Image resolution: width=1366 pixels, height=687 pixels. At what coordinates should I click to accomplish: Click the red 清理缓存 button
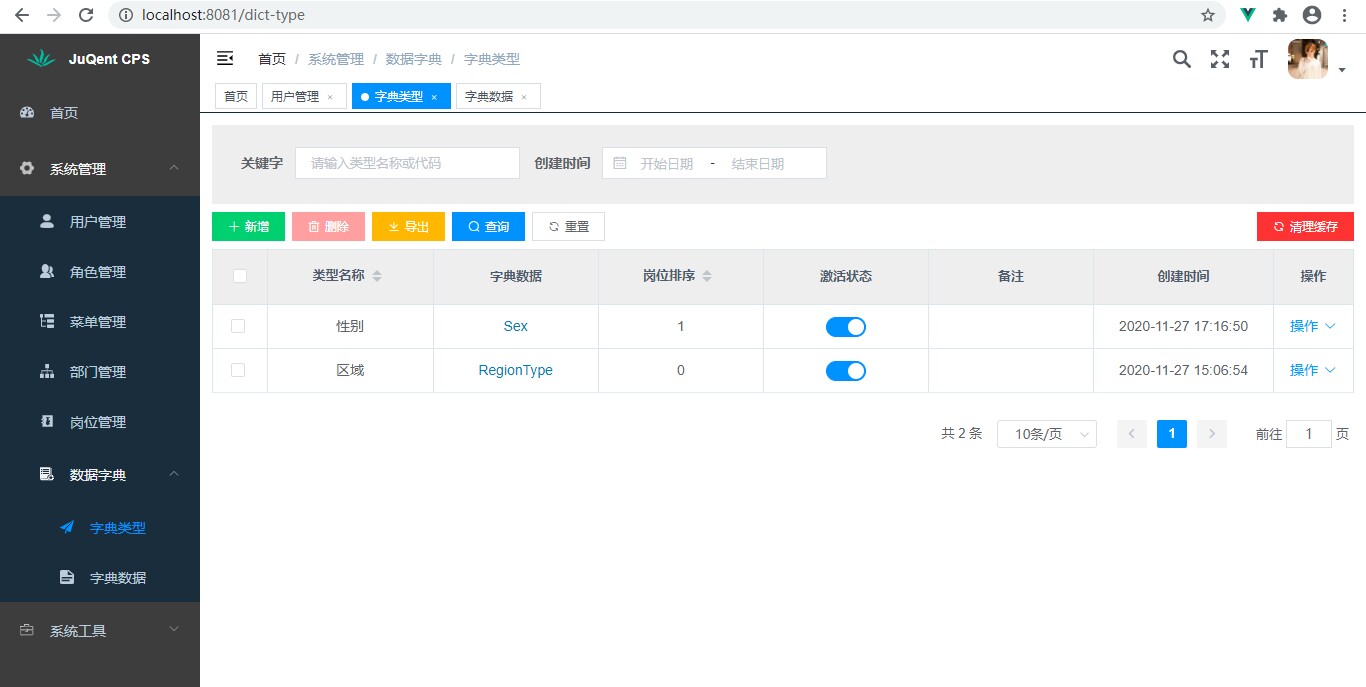click(x=1305, y=227)
